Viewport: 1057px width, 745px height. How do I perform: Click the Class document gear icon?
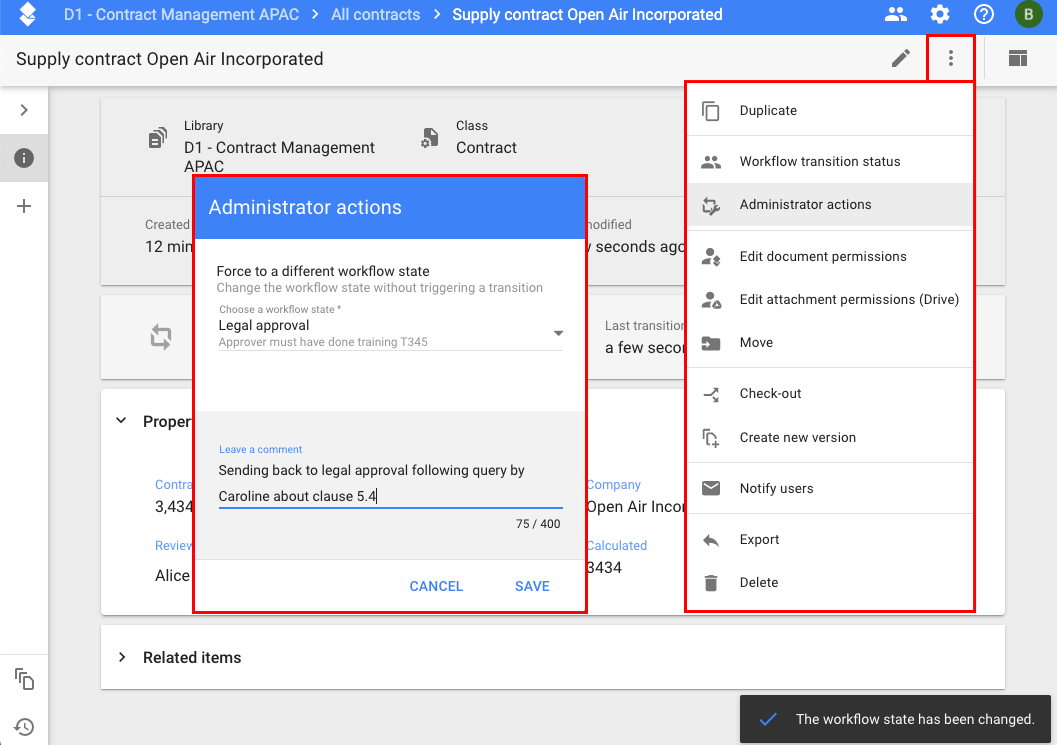429,138
